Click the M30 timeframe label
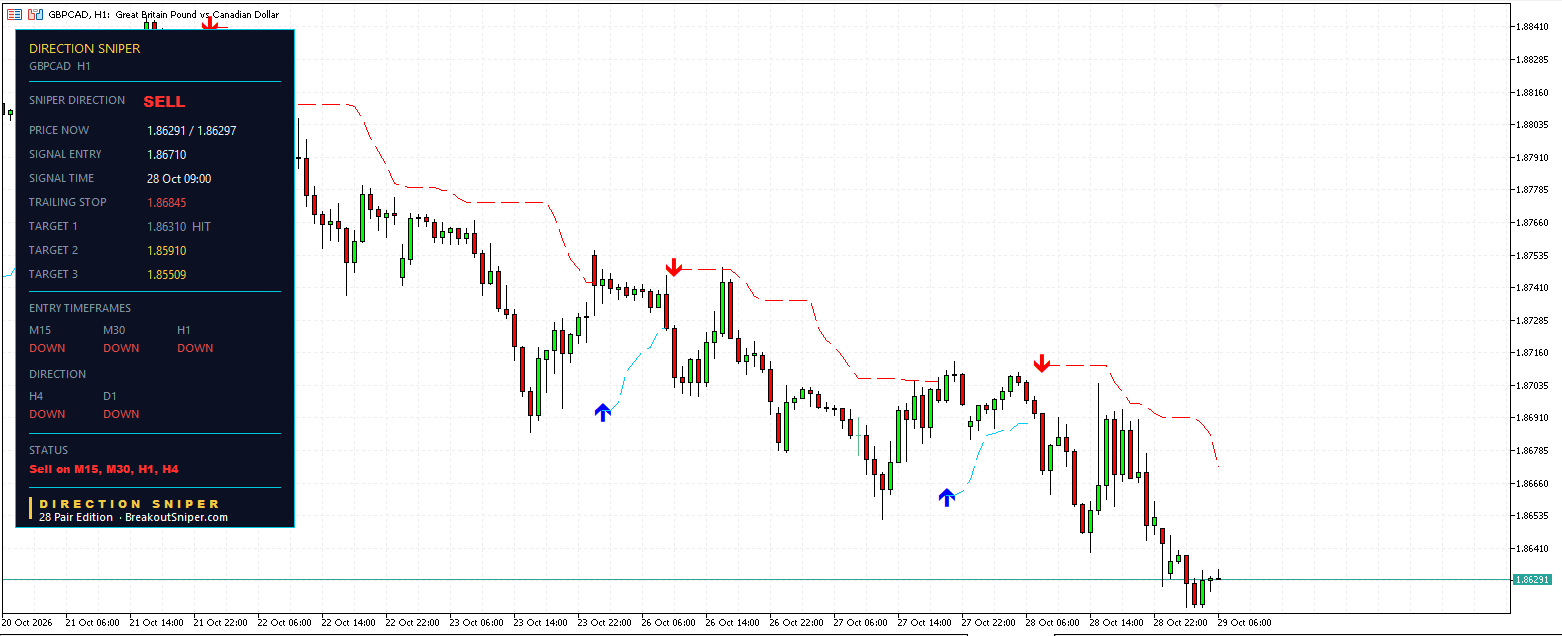Screen dimensions: 1562x636 (115, 330)
